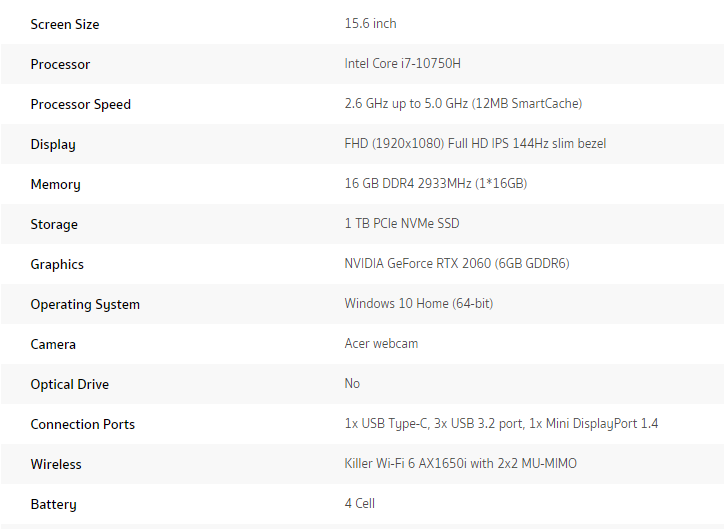Select the Connection Ports value text
Image resolution: width=724 pixels, height=529 pixels.
501,424
